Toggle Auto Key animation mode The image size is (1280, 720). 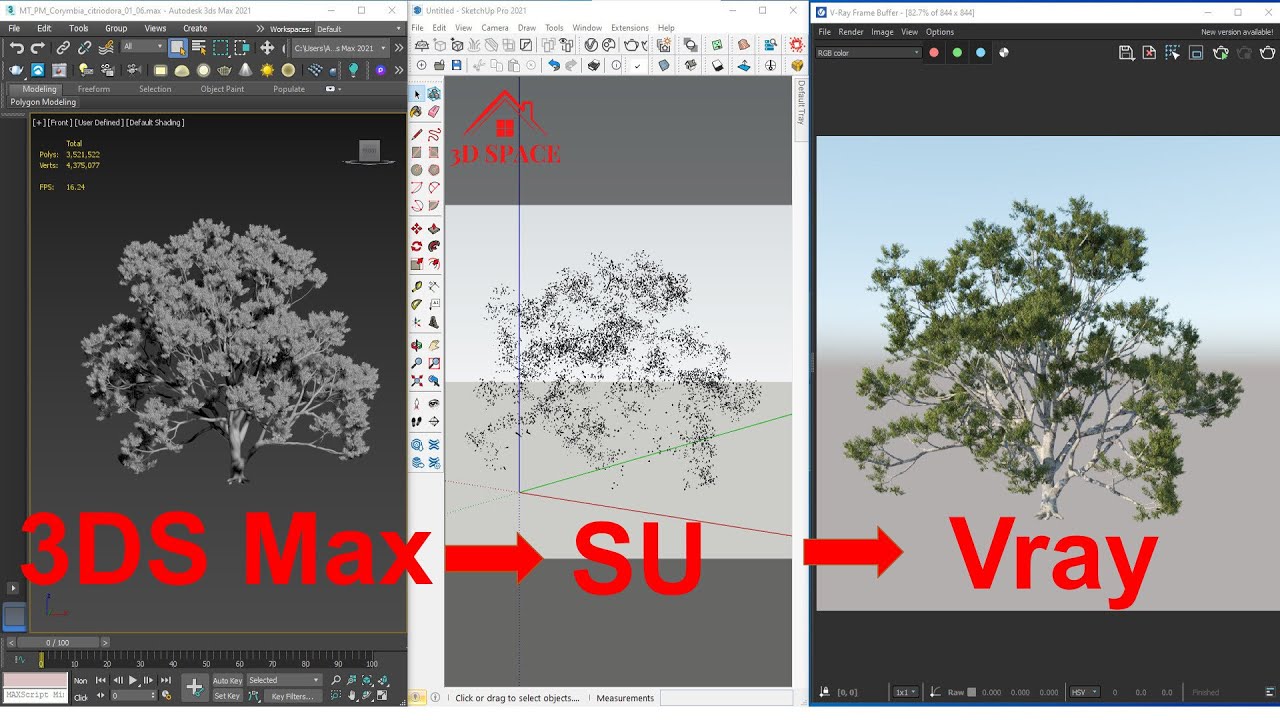tap(227, 680)
